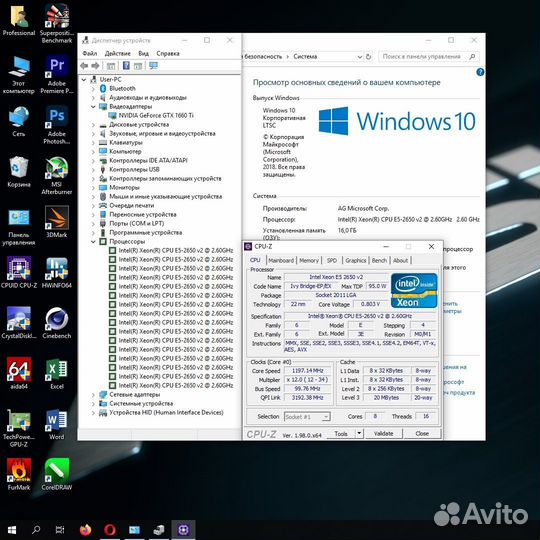Screen dimensions: 540x540
Task: Expand the Bluetooth node
Action: coord(93,89)
